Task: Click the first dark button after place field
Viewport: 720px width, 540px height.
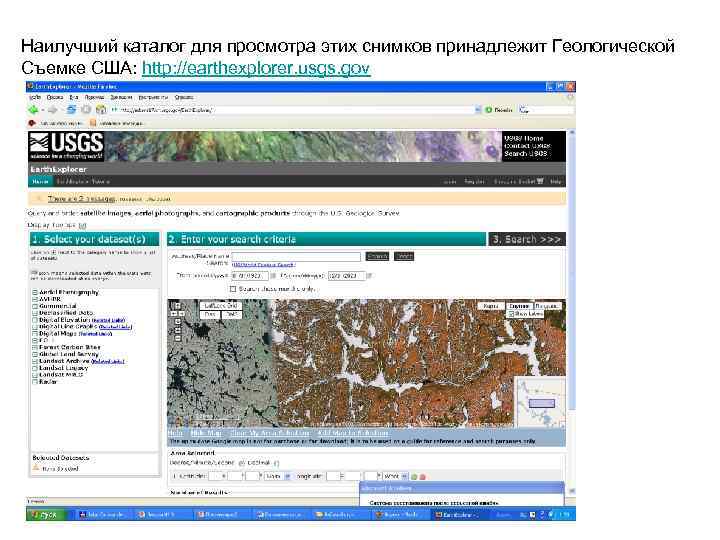Action: coord(377,256)
